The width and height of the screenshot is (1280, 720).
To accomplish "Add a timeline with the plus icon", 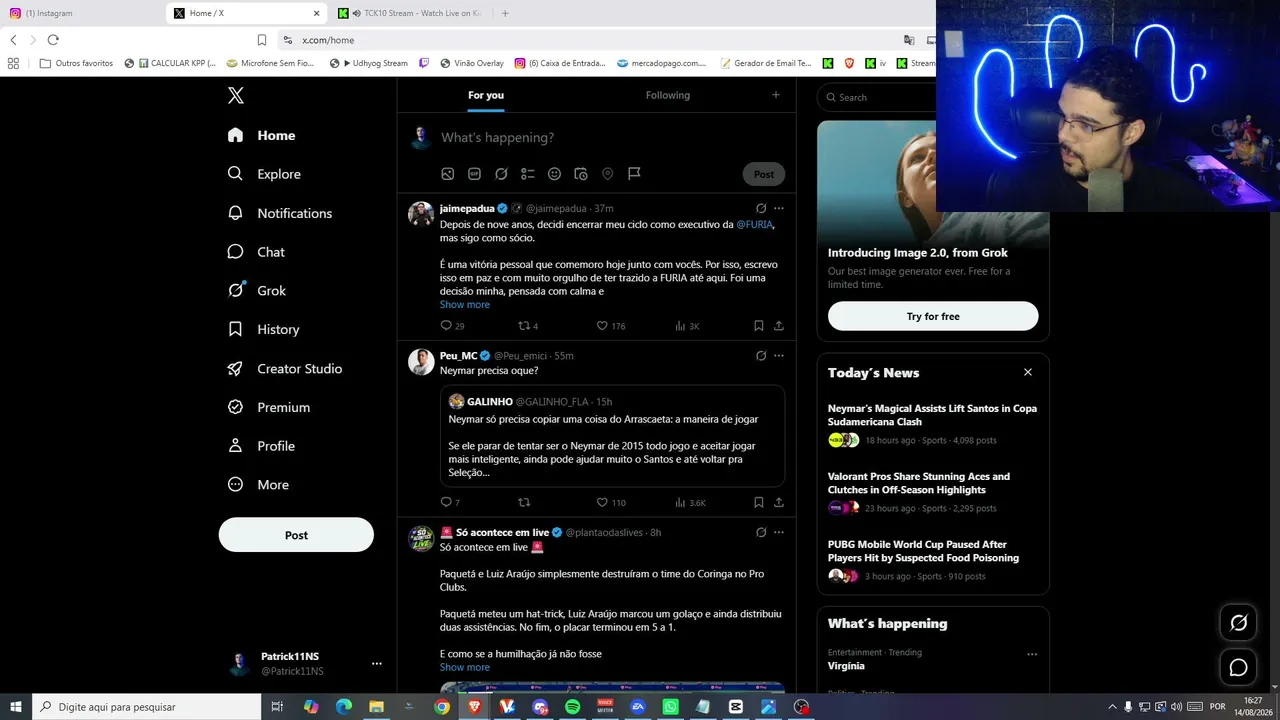I will click(x=775, y=95).
